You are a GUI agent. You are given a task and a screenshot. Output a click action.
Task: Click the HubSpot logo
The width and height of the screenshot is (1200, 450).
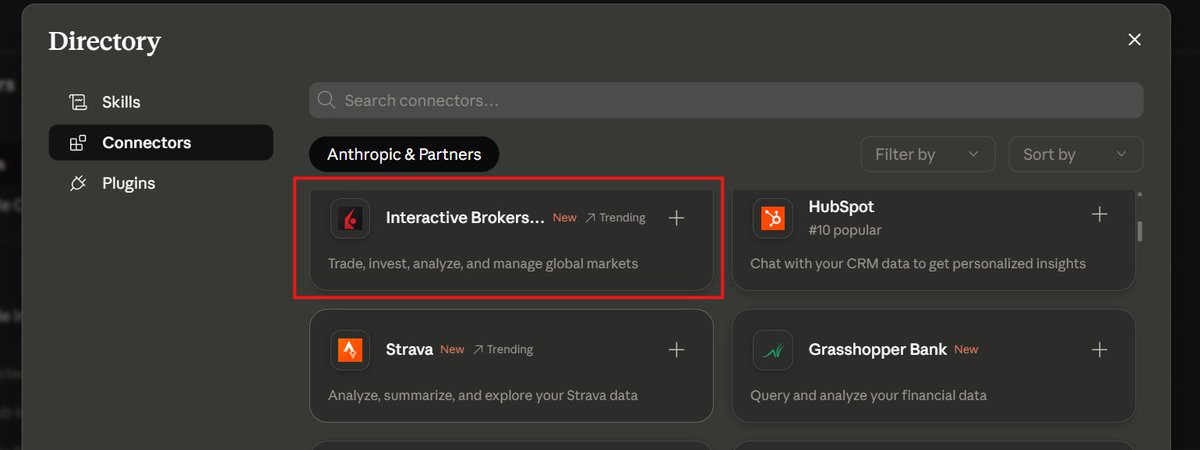[x=773, y=218]
